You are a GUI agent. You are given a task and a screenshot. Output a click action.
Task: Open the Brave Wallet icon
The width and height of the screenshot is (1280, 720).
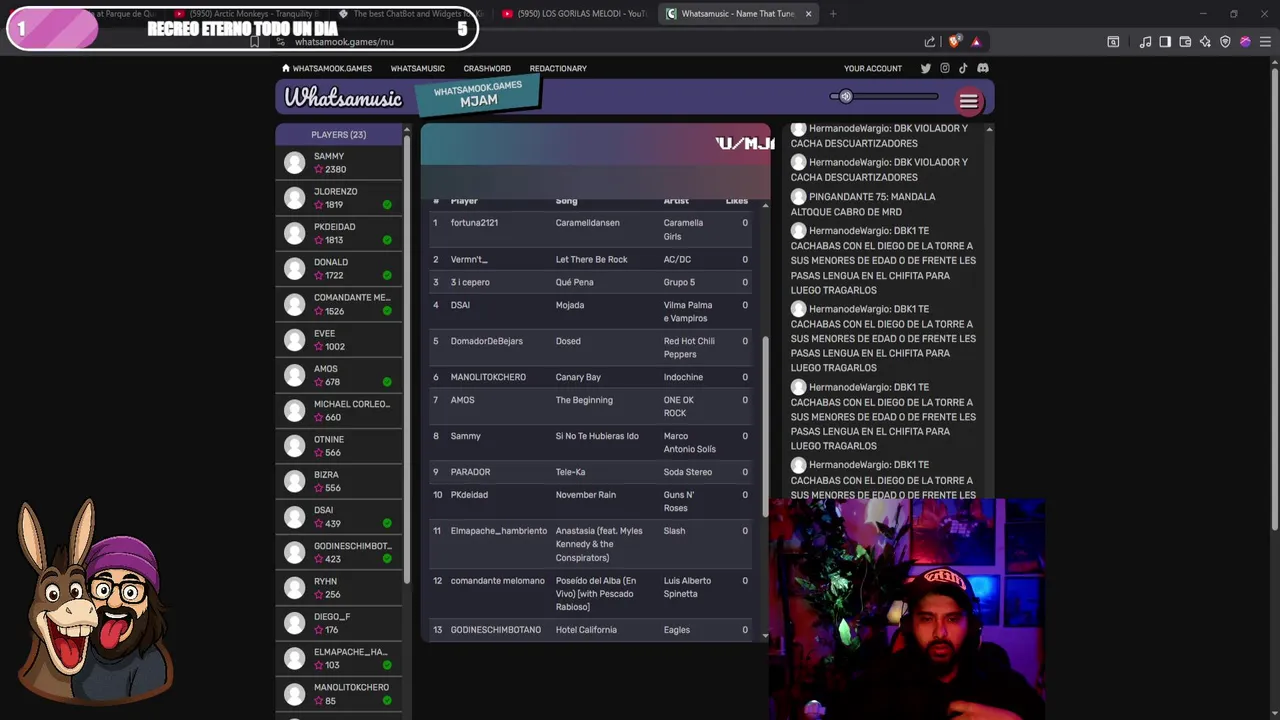pyautogui.click(x=1185, y=42)
